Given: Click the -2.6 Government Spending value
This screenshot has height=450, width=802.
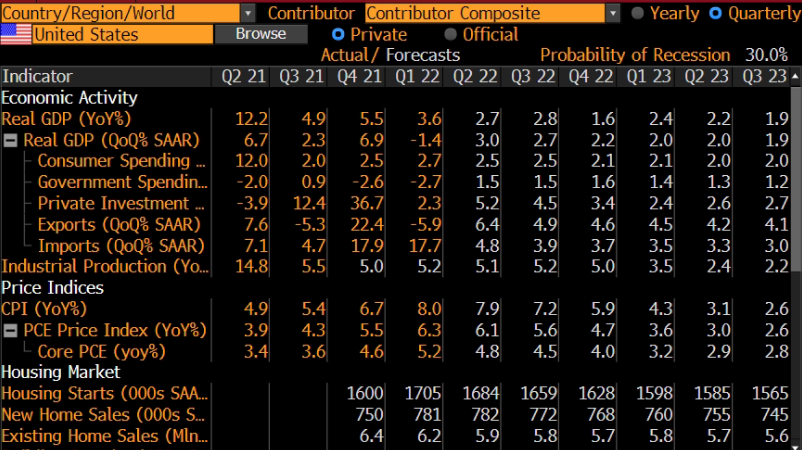Looking at the screenshot, I should (368, 182).
